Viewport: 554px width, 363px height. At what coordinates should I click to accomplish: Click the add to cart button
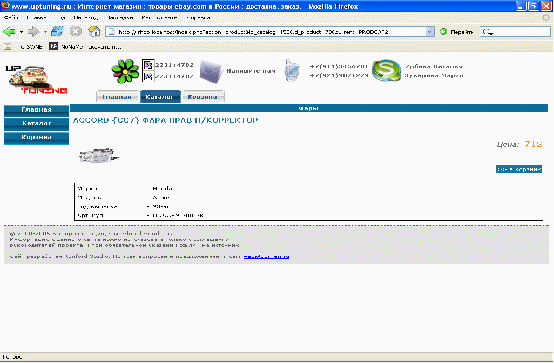pos(519,169)
